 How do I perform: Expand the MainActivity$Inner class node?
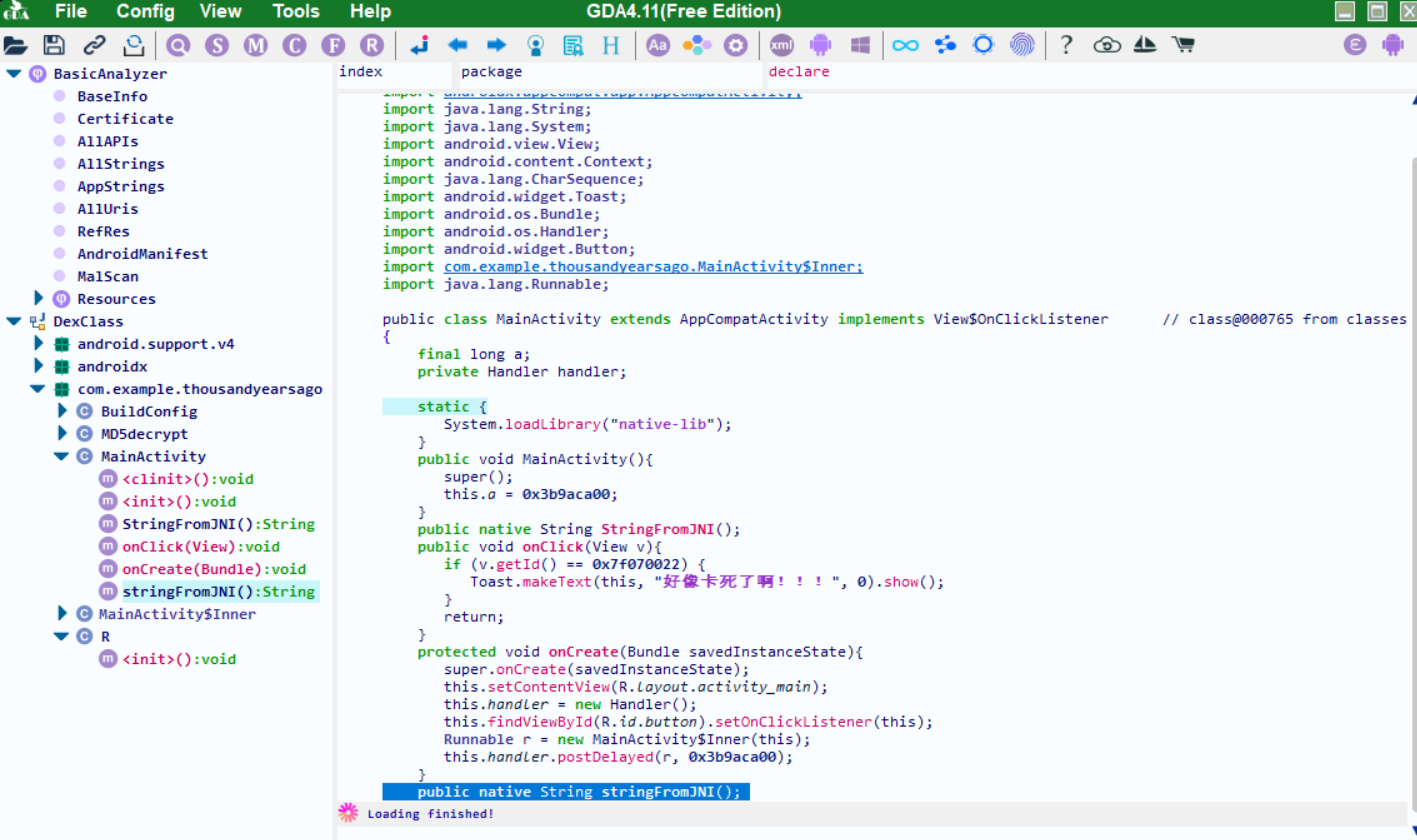click(63, 613)
